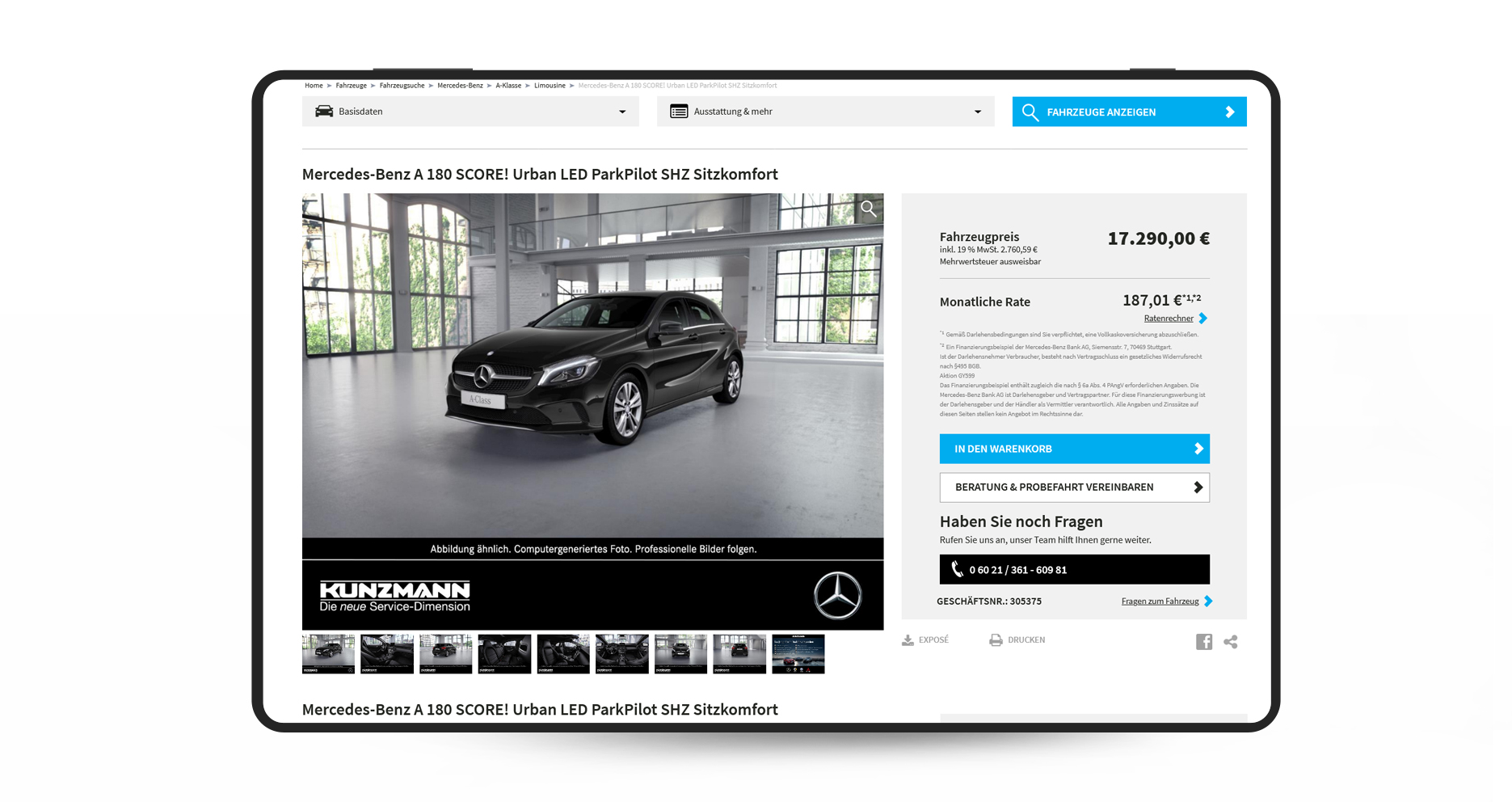Click the list icon in Ausstattung & mehr
This screenshot has height=802, width=1512.
[679, 112]
